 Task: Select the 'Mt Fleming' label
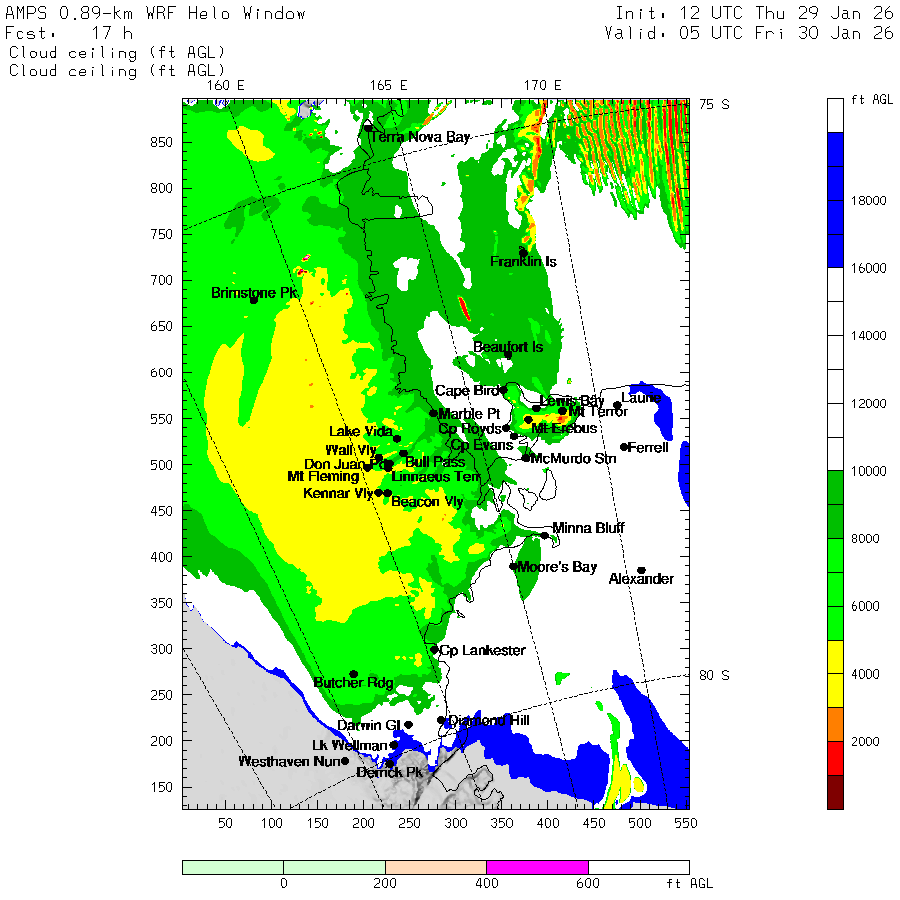[x=323, y=476]
